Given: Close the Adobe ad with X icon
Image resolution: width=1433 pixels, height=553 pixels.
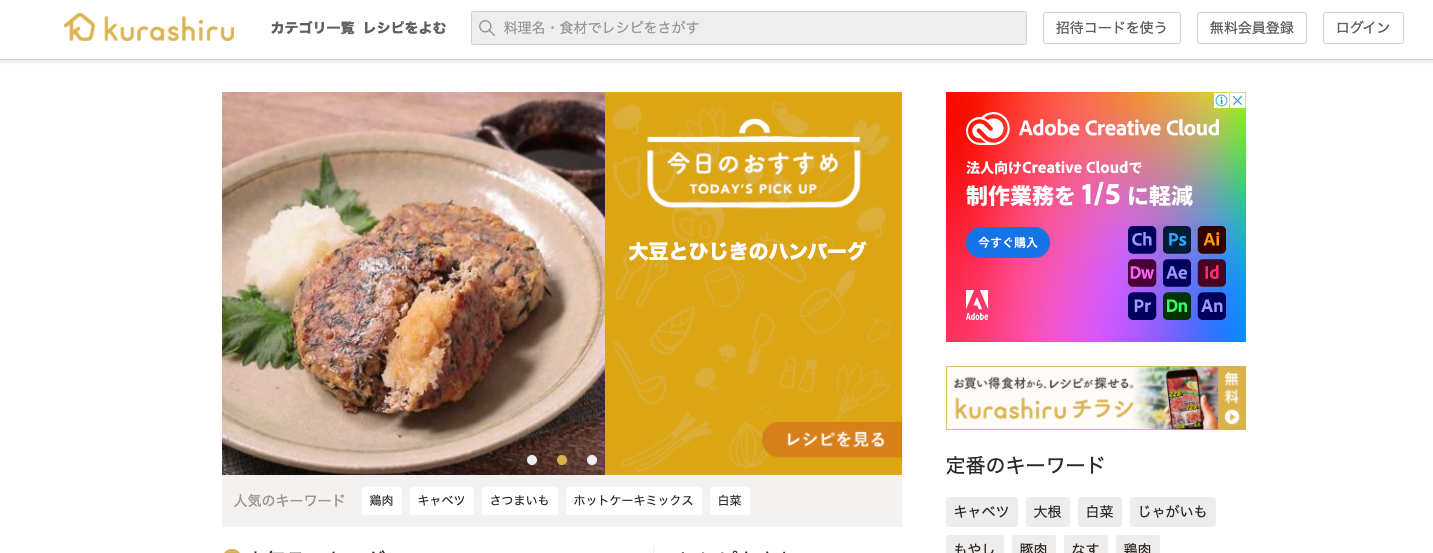Looking at the screenshot, I should coord(1238,100).
